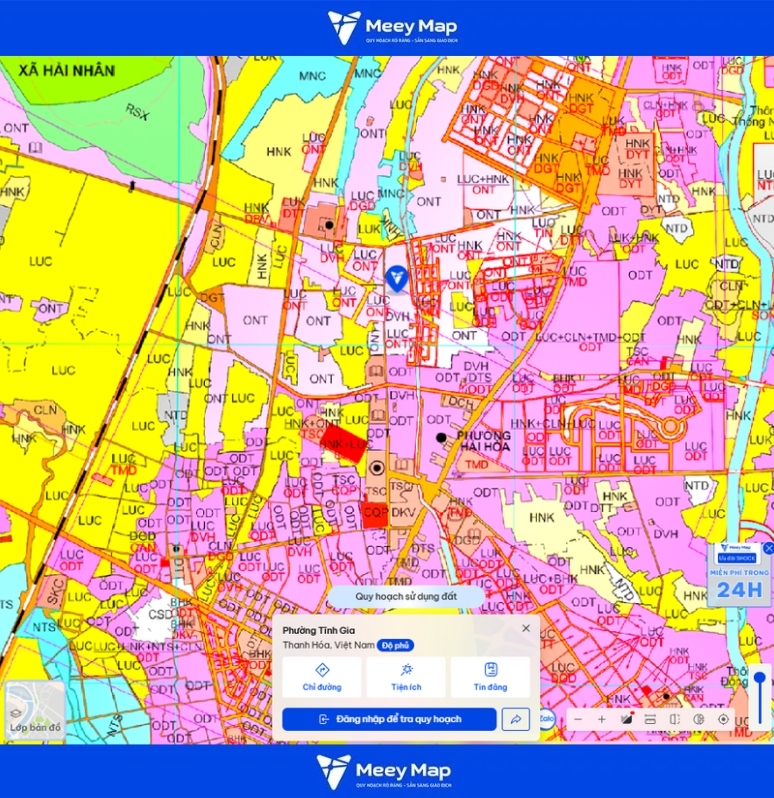Zoom out with the minus icon
This screenshot has height=798, width=774.
tap(578, 719)
